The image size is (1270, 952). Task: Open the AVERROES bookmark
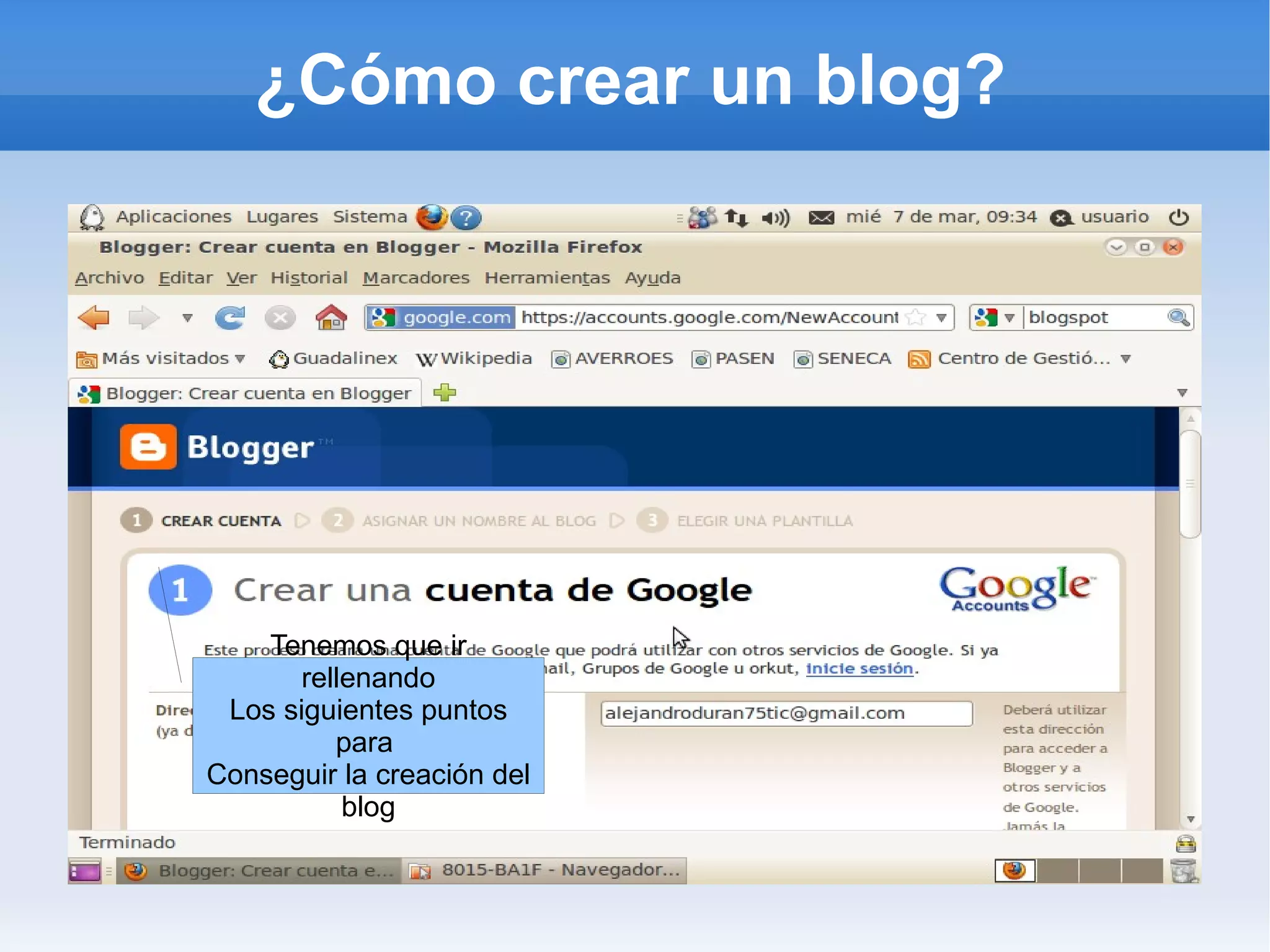612,358
